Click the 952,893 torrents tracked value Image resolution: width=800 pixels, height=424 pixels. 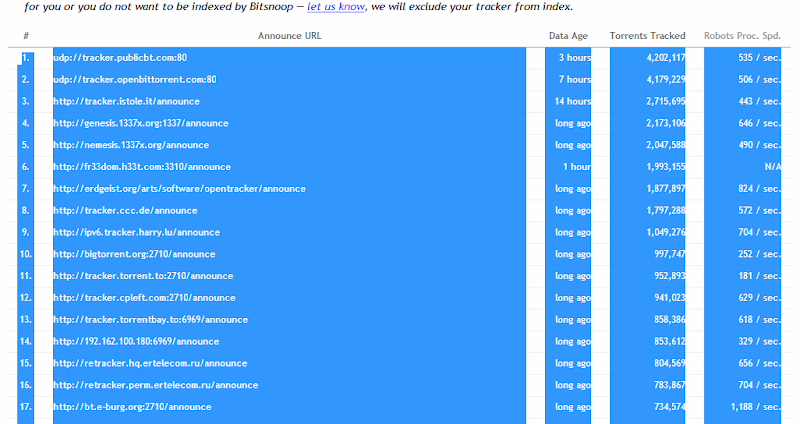[x=670, y=276]
